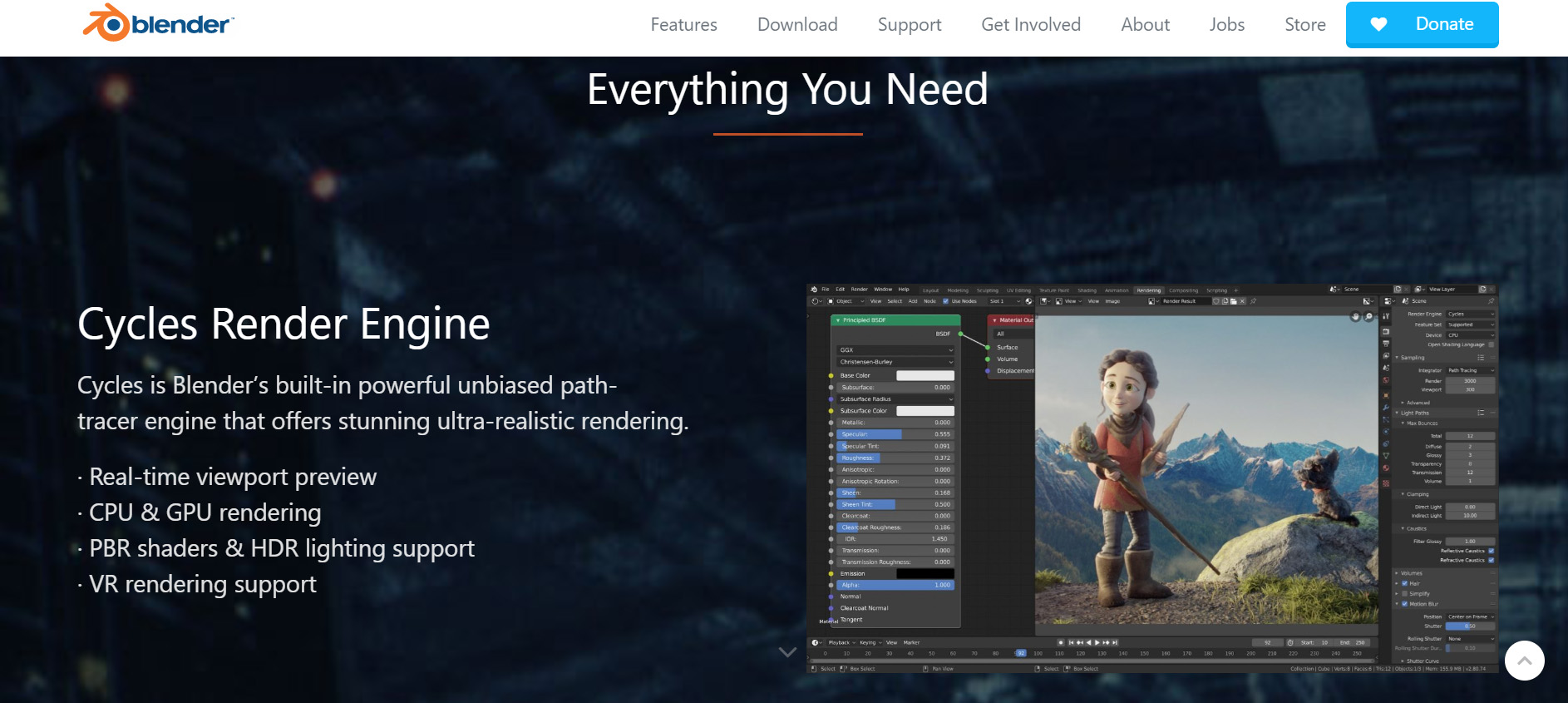Open the Features page in the site navigation
The height and width of the screenshot is (703, 1568).
(x=683, y=25)
